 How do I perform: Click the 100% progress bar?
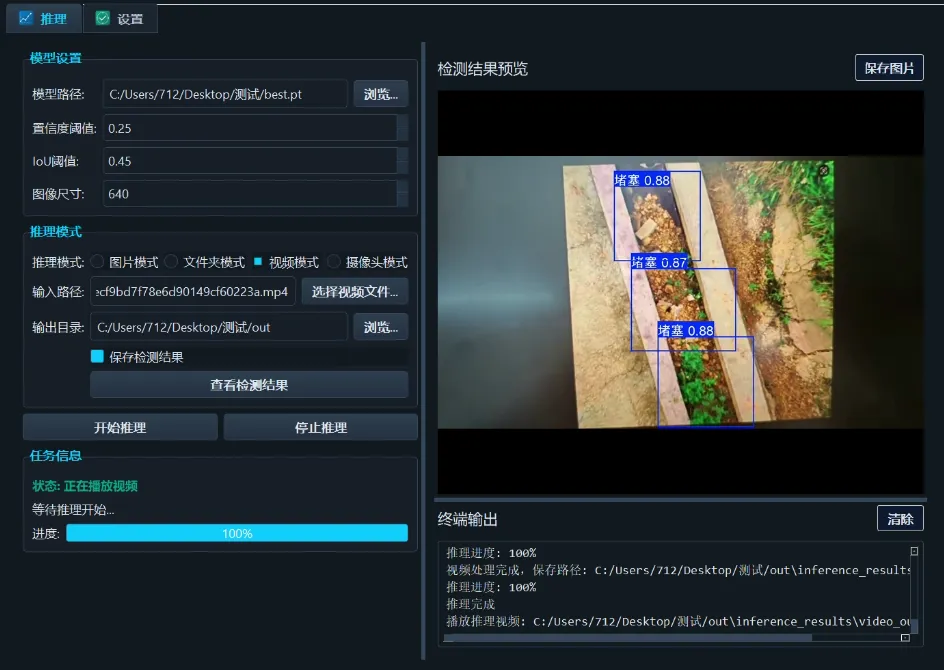point(236,533)
